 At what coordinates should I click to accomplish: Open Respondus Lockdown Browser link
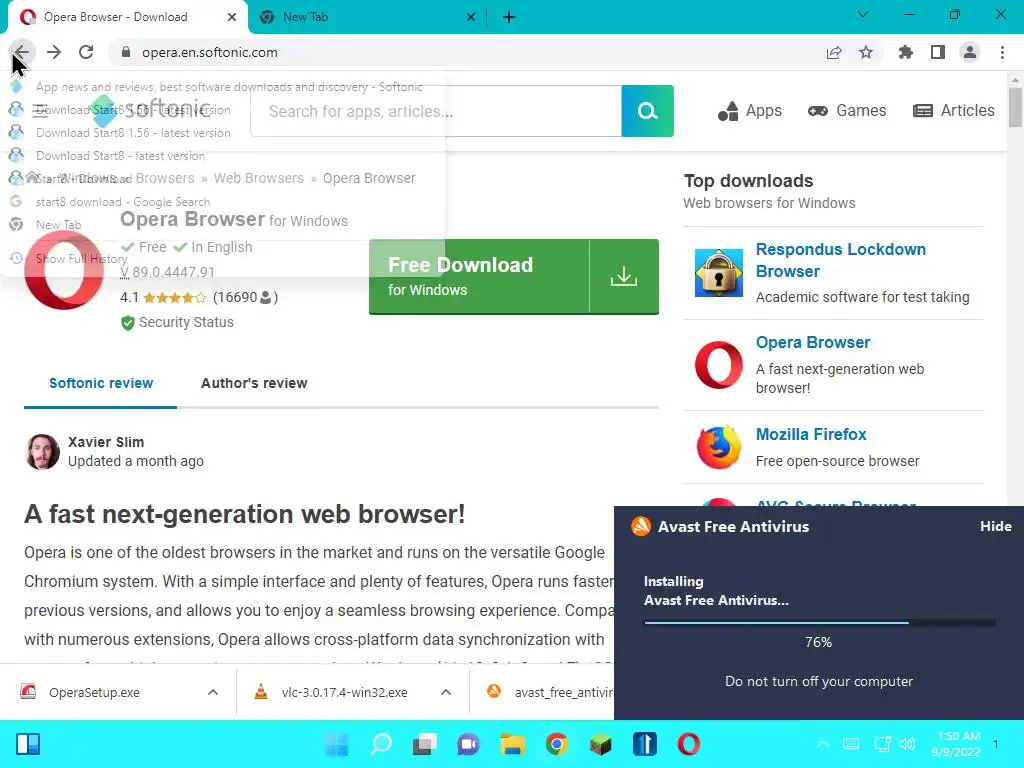click(840, 260)
